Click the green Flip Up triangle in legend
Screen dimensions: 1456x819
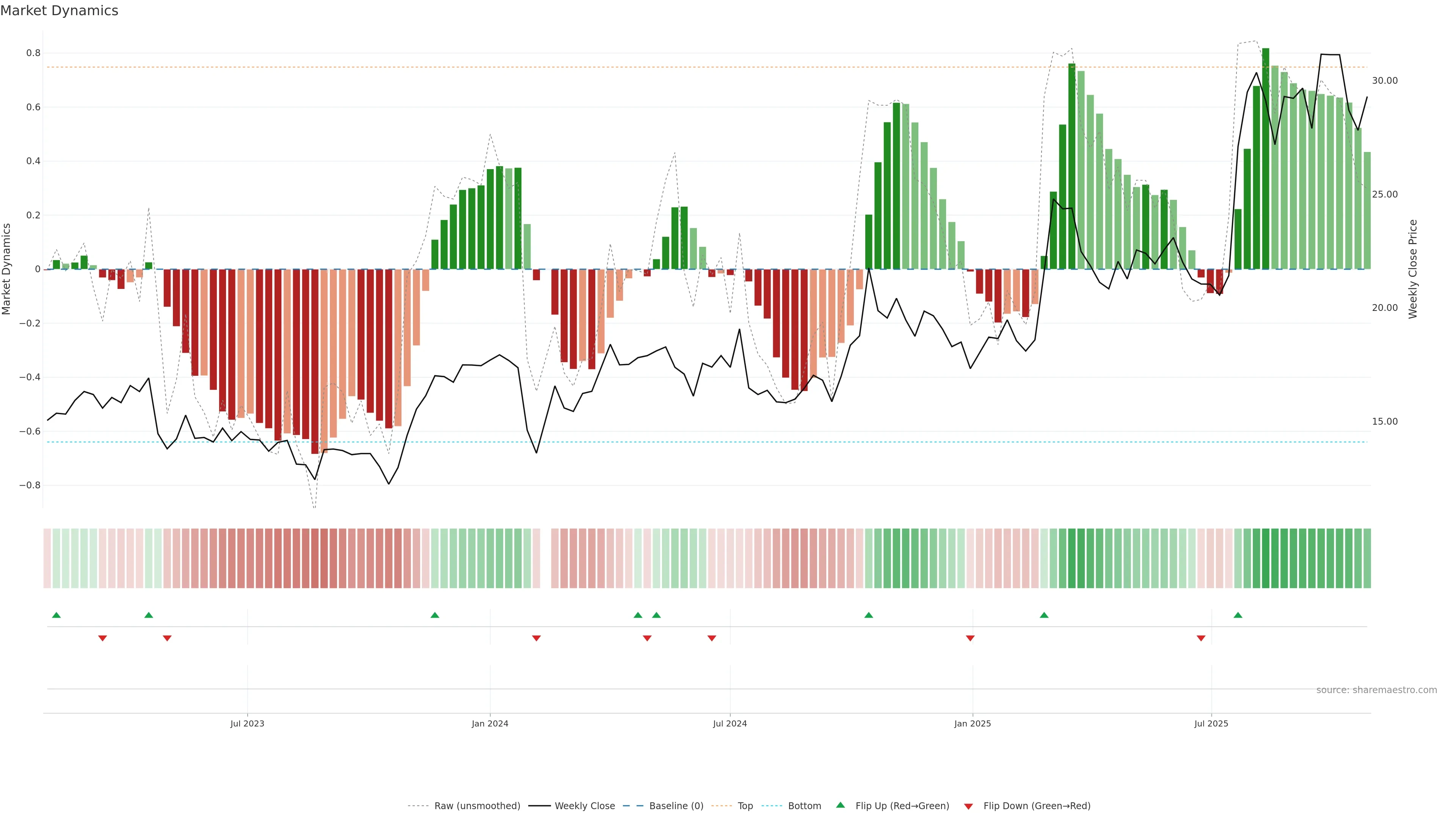point(841,805)
